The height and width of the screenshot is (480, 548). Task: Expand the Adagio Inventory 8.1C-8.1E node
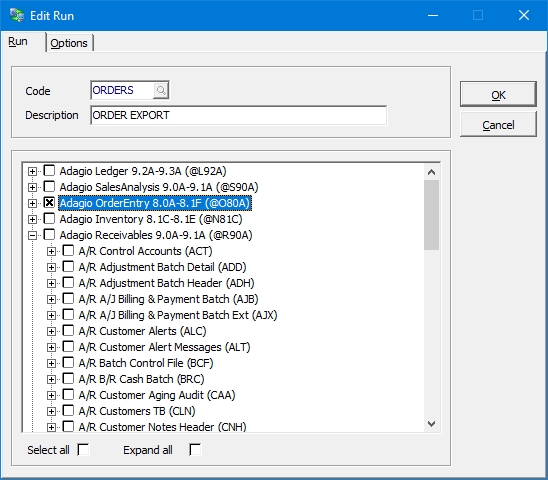[x=32, y=219]
